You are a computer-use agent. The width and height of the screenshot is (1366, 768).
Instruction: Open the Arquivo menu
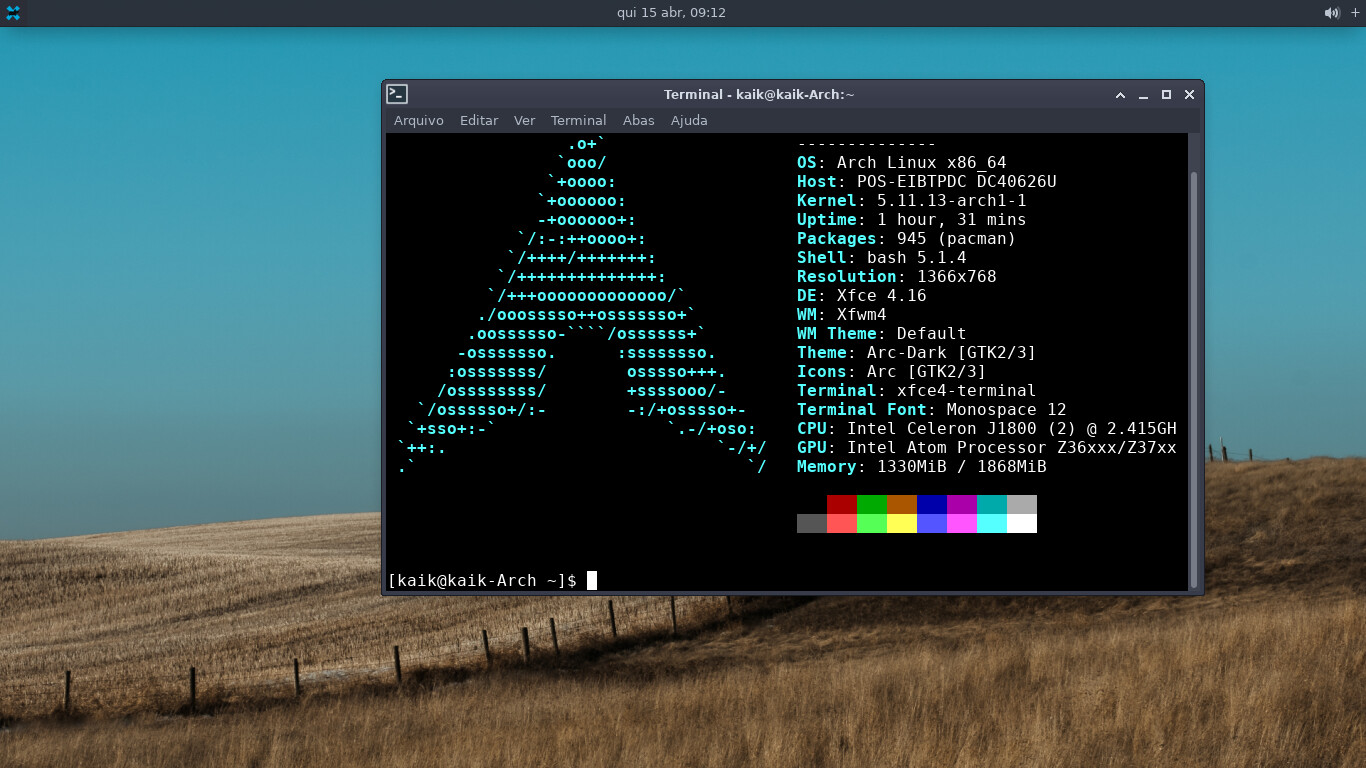pyautogui.click(x=418, y=120)
